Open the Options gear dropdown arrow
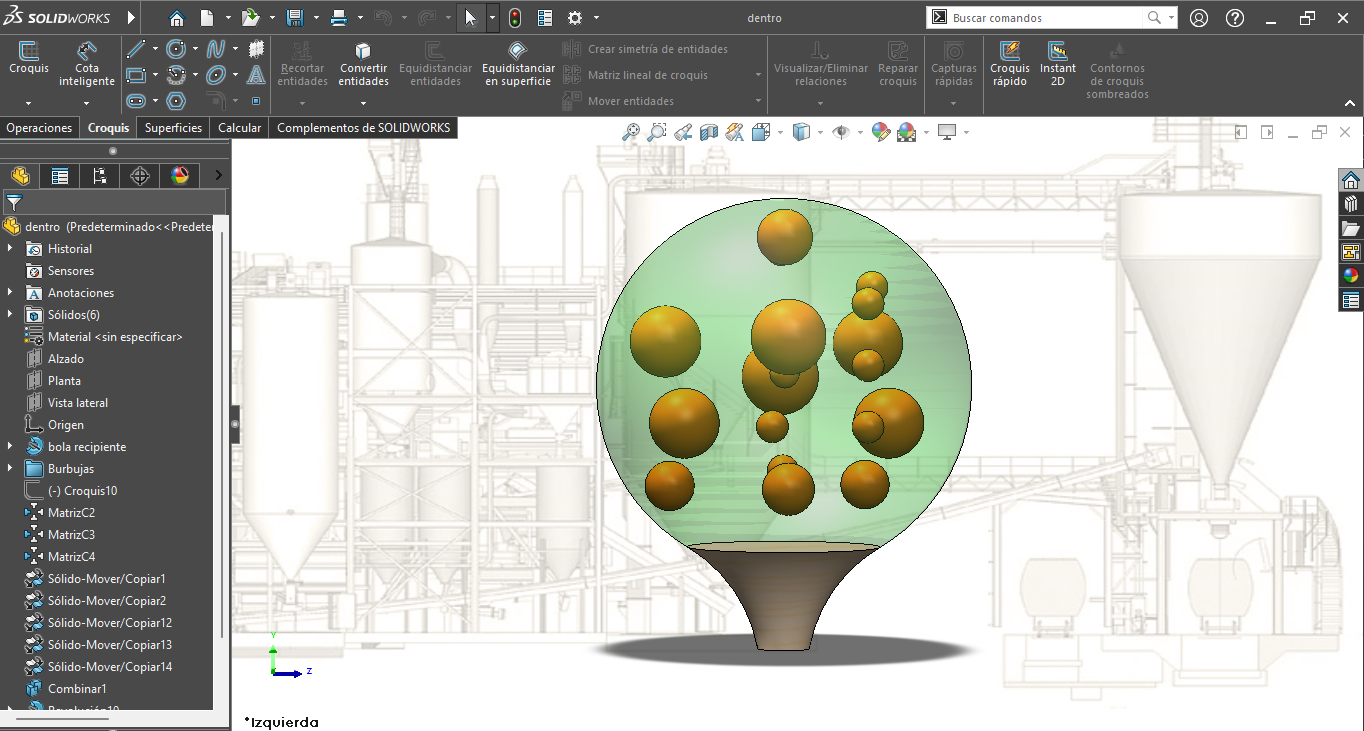This screenshot has height=731, width=1364. click(597, 18)
